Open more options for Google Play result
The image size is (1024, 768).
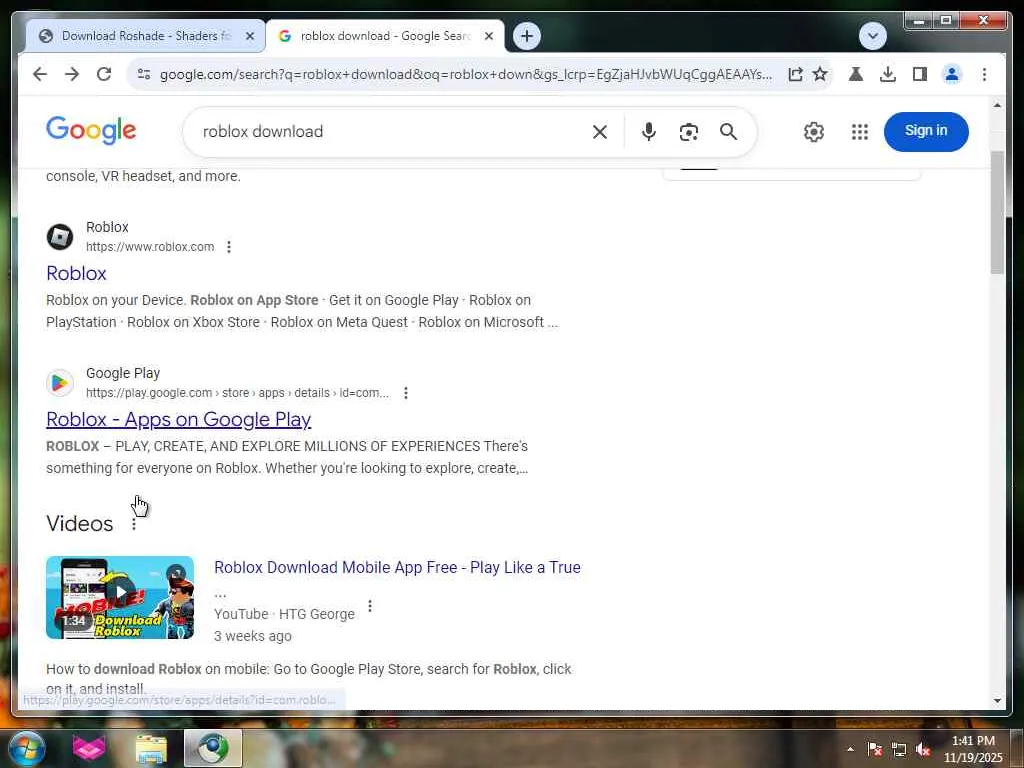click(406, 393)
